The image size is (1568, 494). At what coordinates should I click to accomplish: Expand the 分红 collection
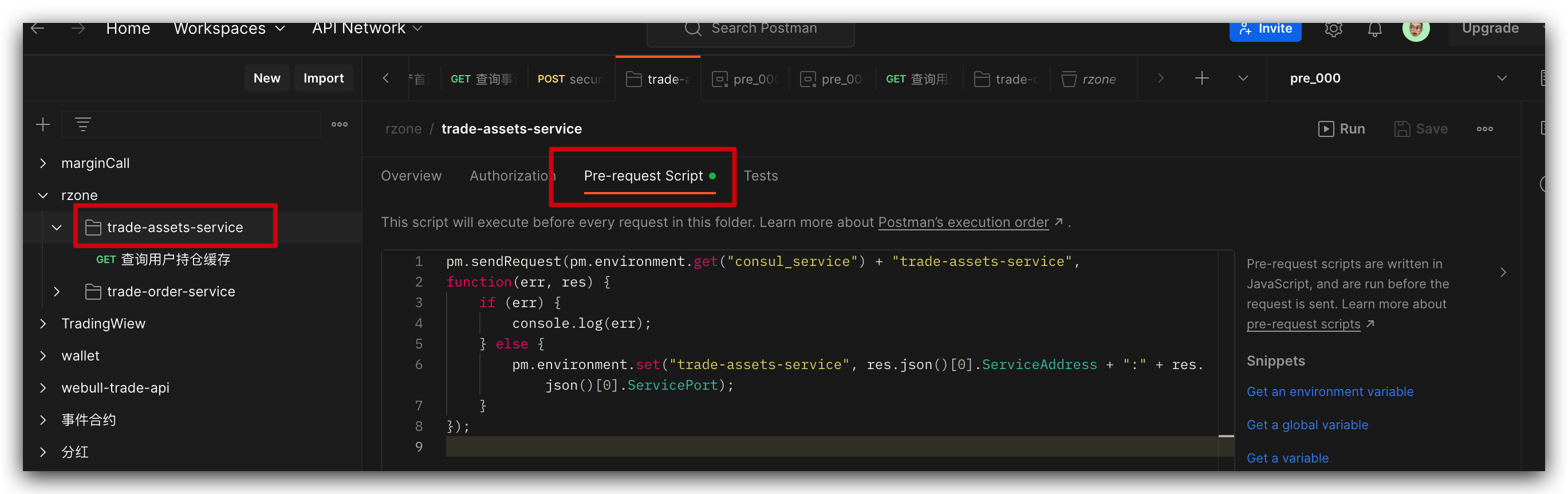[42, 452]
